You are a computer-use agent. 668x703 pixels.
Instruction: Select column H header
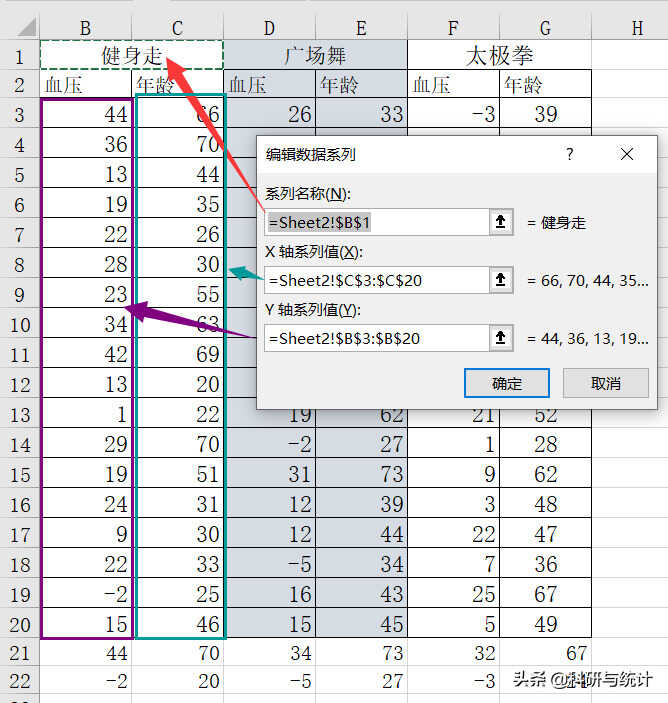point(637,28)
